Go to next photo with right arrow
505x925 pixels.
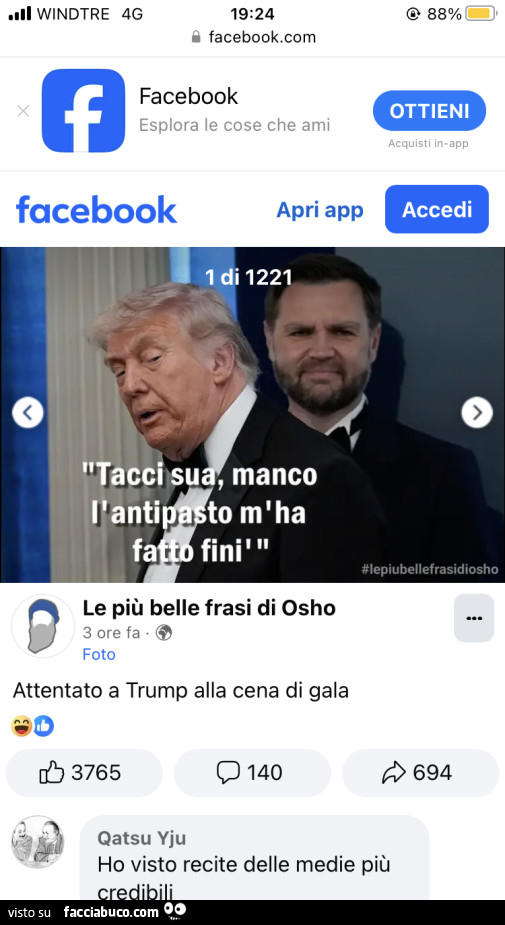pos(477,412)
